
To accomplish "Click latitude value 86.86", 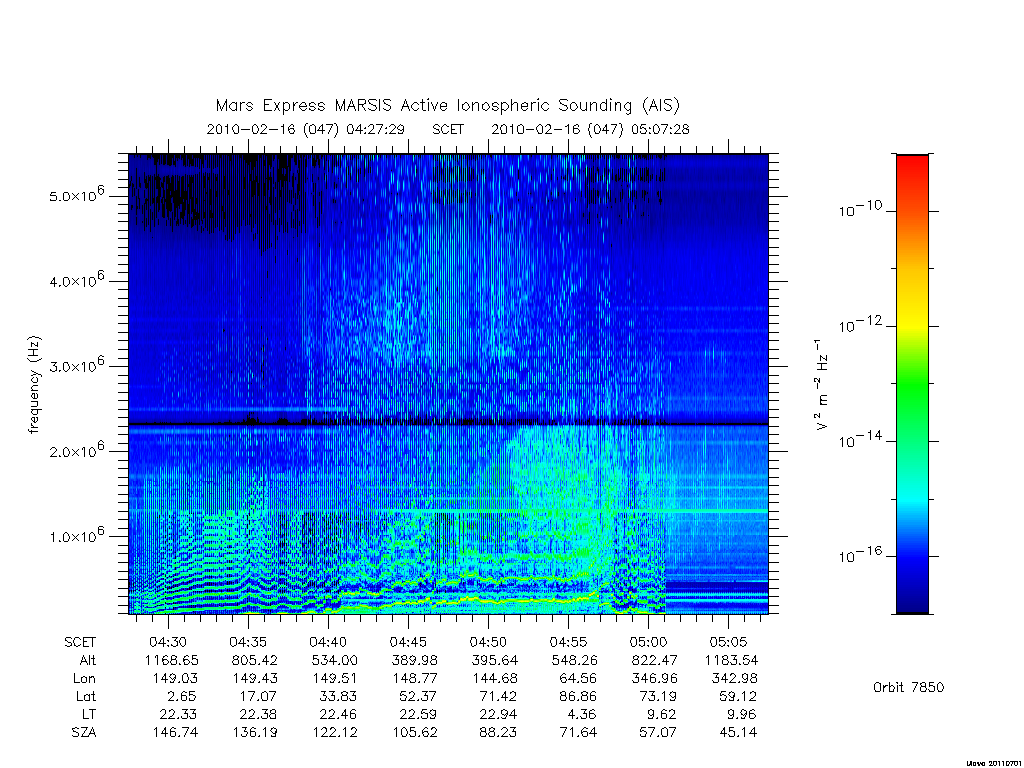I will 578,696.
